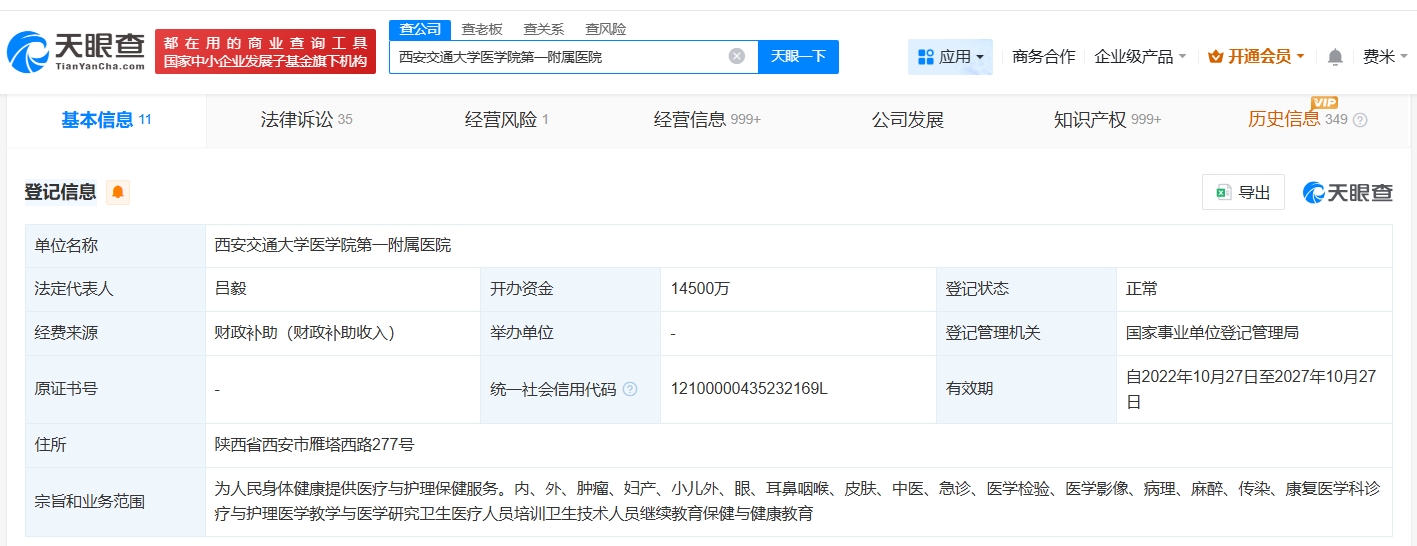Viewport: 1417px width, 546px height.
Task: Open the 应用 dropdown menu
Action: click(x=950, y=57)
